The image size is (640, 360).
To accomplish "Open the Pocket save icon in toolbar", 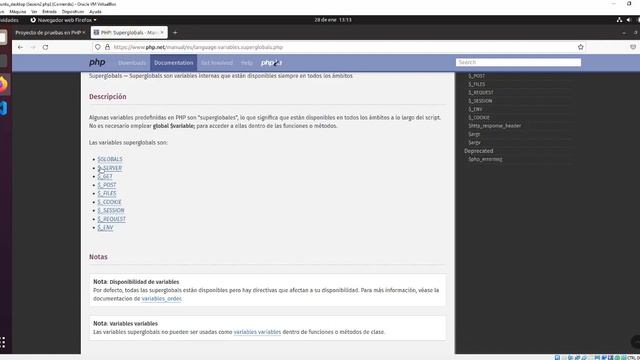I will pos(633,47).
